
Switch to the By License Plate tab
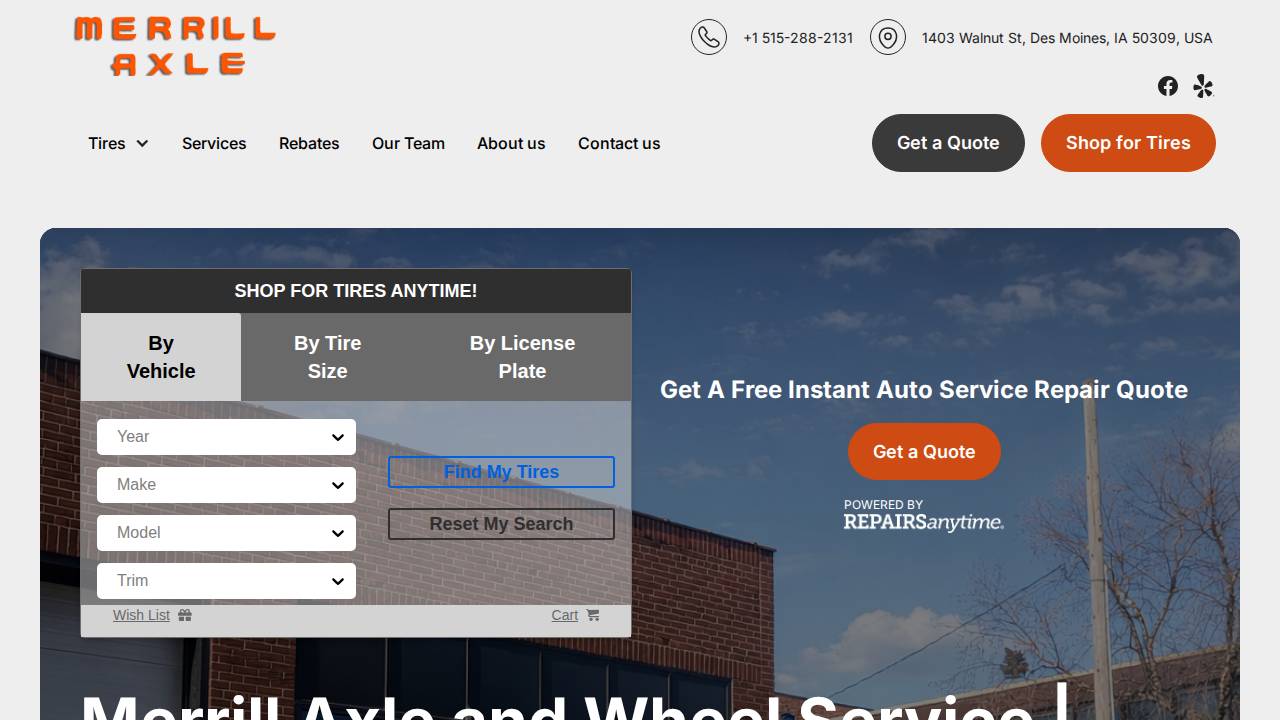point(522,357)
